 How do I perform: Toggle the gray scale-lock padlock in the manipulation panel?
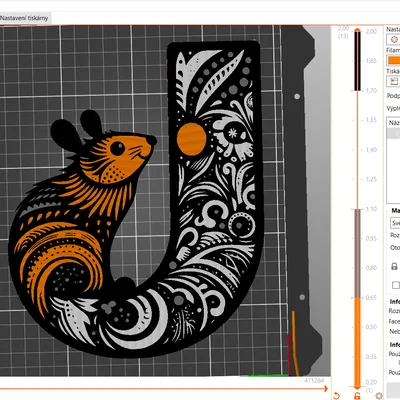coord(394,266)
